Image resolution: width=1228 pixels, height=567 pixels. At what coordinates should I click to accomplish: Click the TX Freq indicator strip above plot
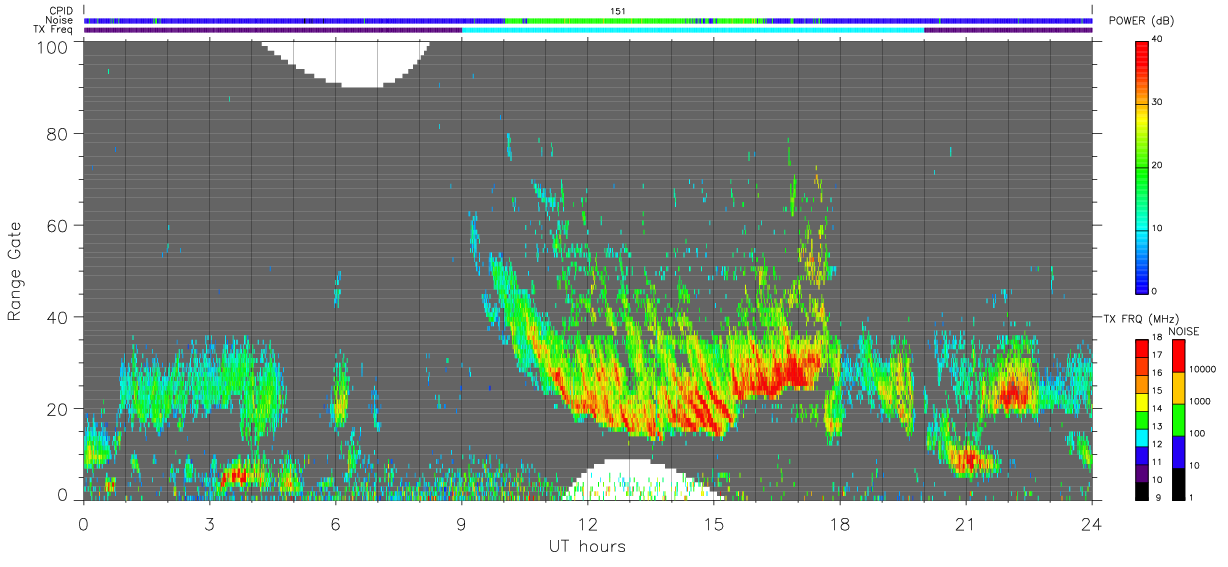click(588, 30)
